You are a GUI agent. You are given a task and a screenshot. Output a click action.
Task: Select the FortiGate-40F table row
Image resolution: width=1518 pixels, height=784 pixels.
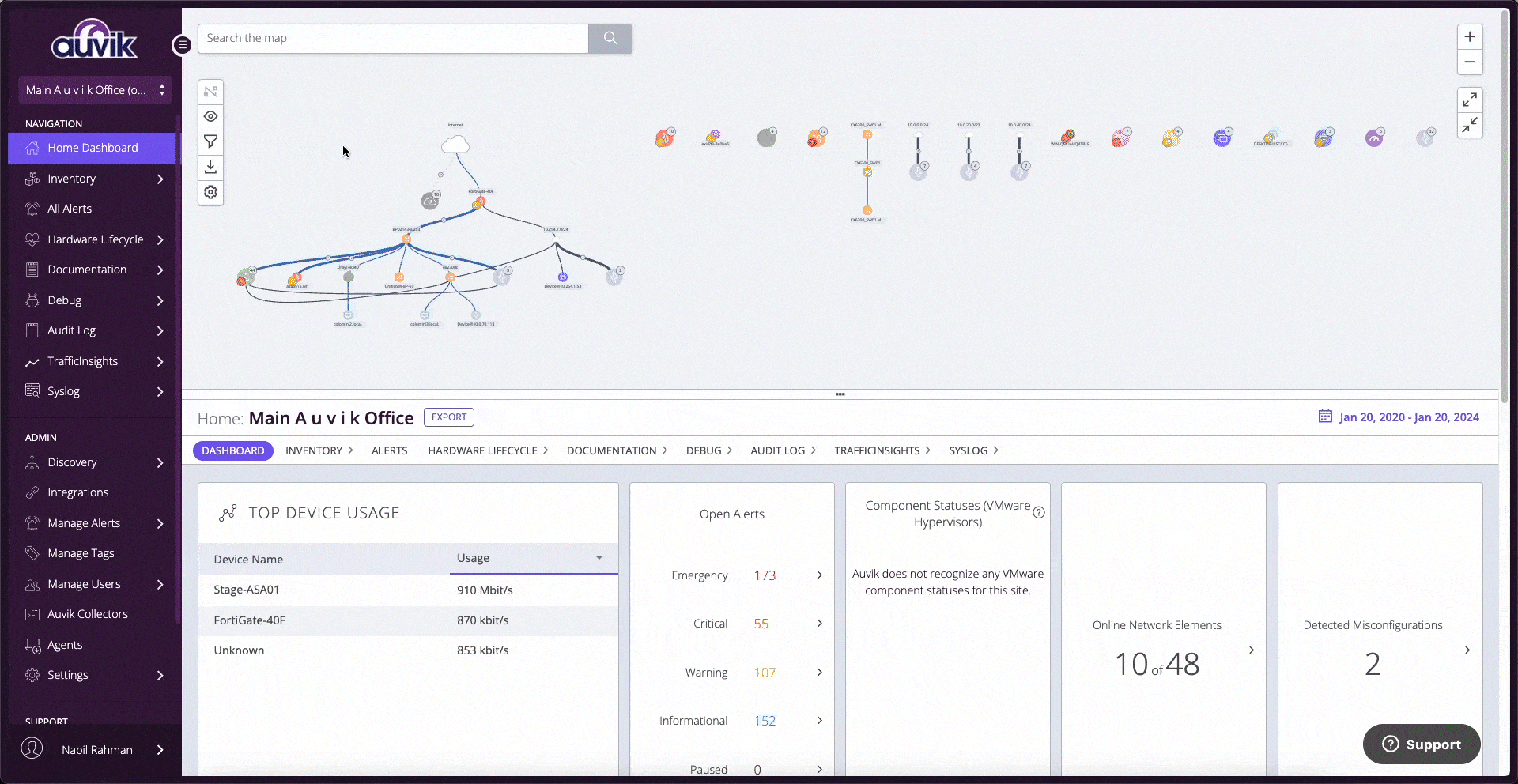coord(408,620)
